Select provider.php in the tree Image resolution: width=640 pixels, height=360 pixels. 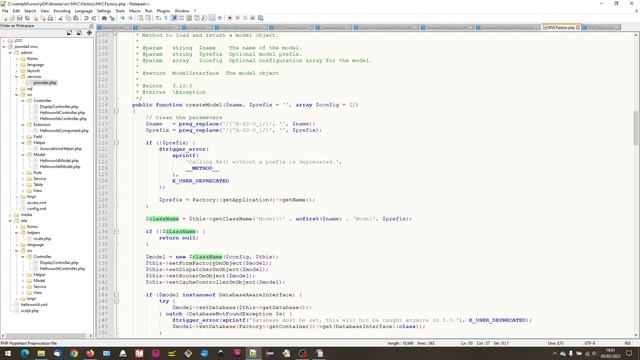click(45, 83)
